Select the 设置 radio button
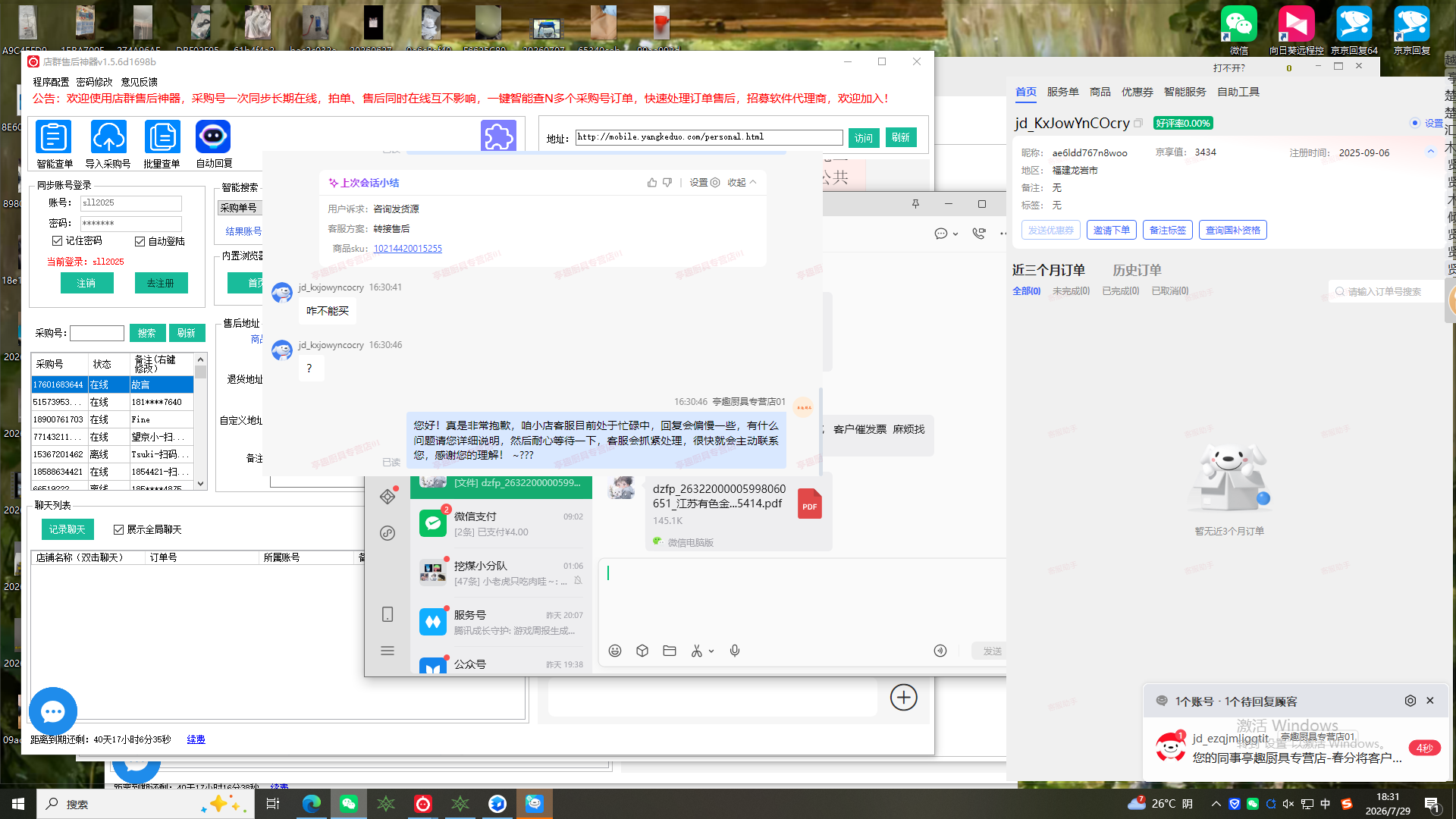This screenshot has width=1456, height=819. click(x=1415, y=123)
